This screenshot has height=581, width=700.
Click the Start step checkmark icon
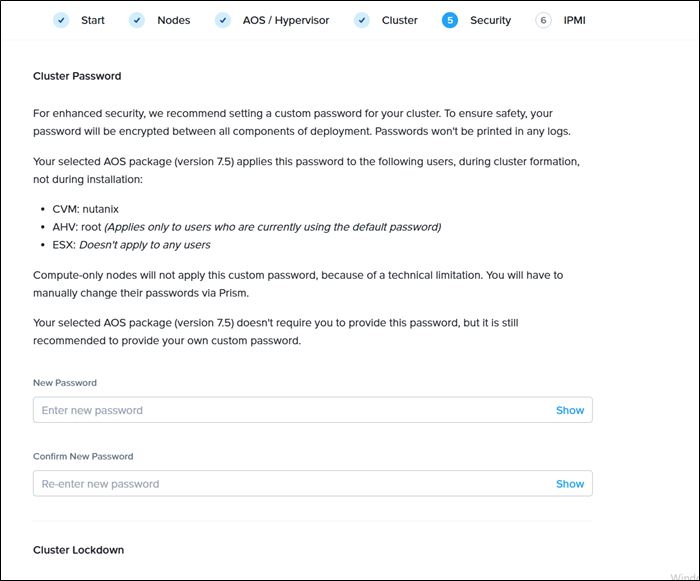[62, 20]
